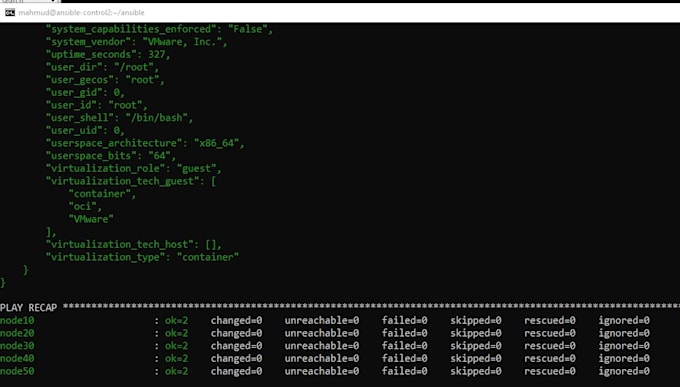Click skipped=0 in the node50 row
This screenshot has height=387, width=680.
coord(476,371)
